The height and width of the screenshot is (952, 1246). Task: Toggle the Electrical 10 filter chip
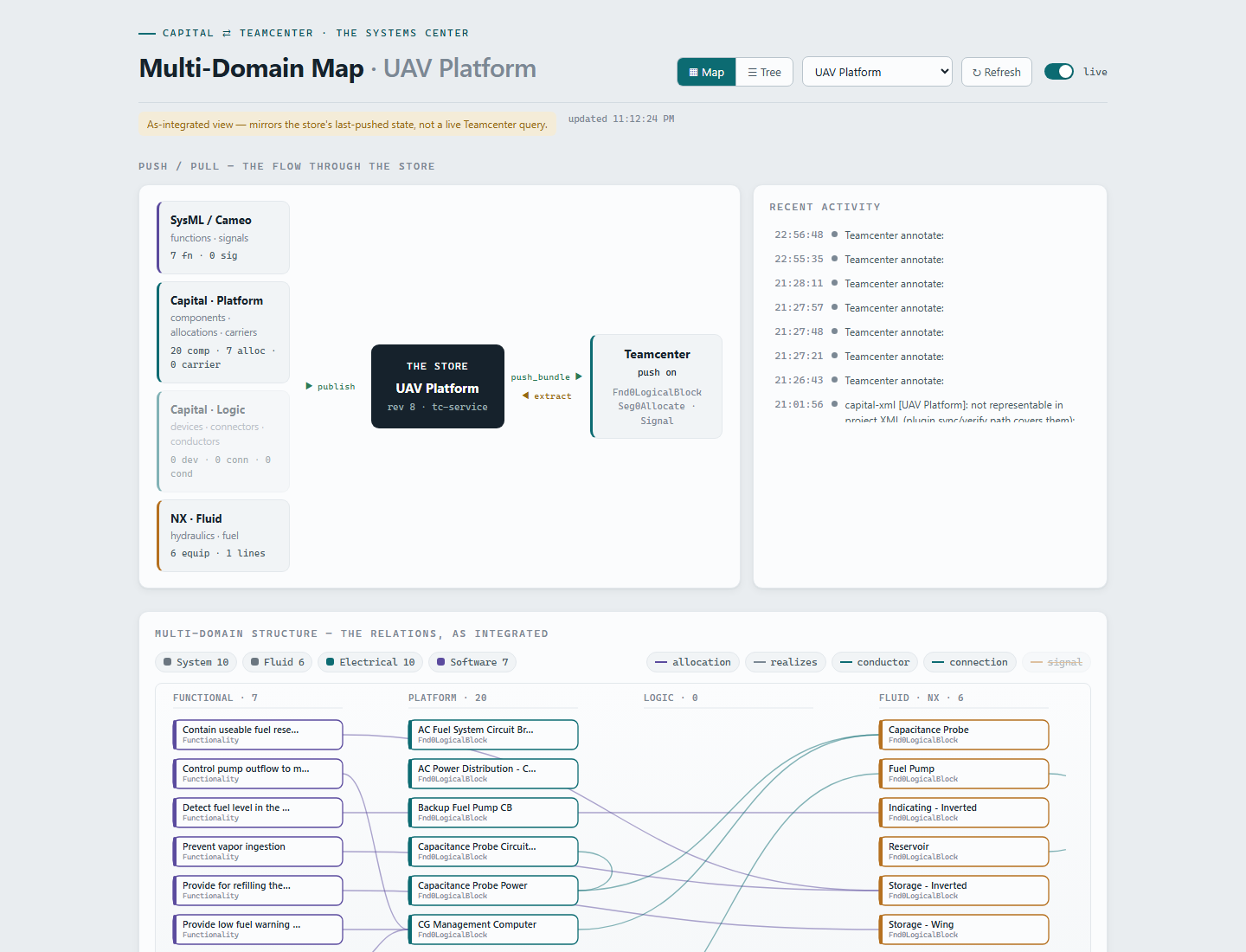click(x=370, y=662)
